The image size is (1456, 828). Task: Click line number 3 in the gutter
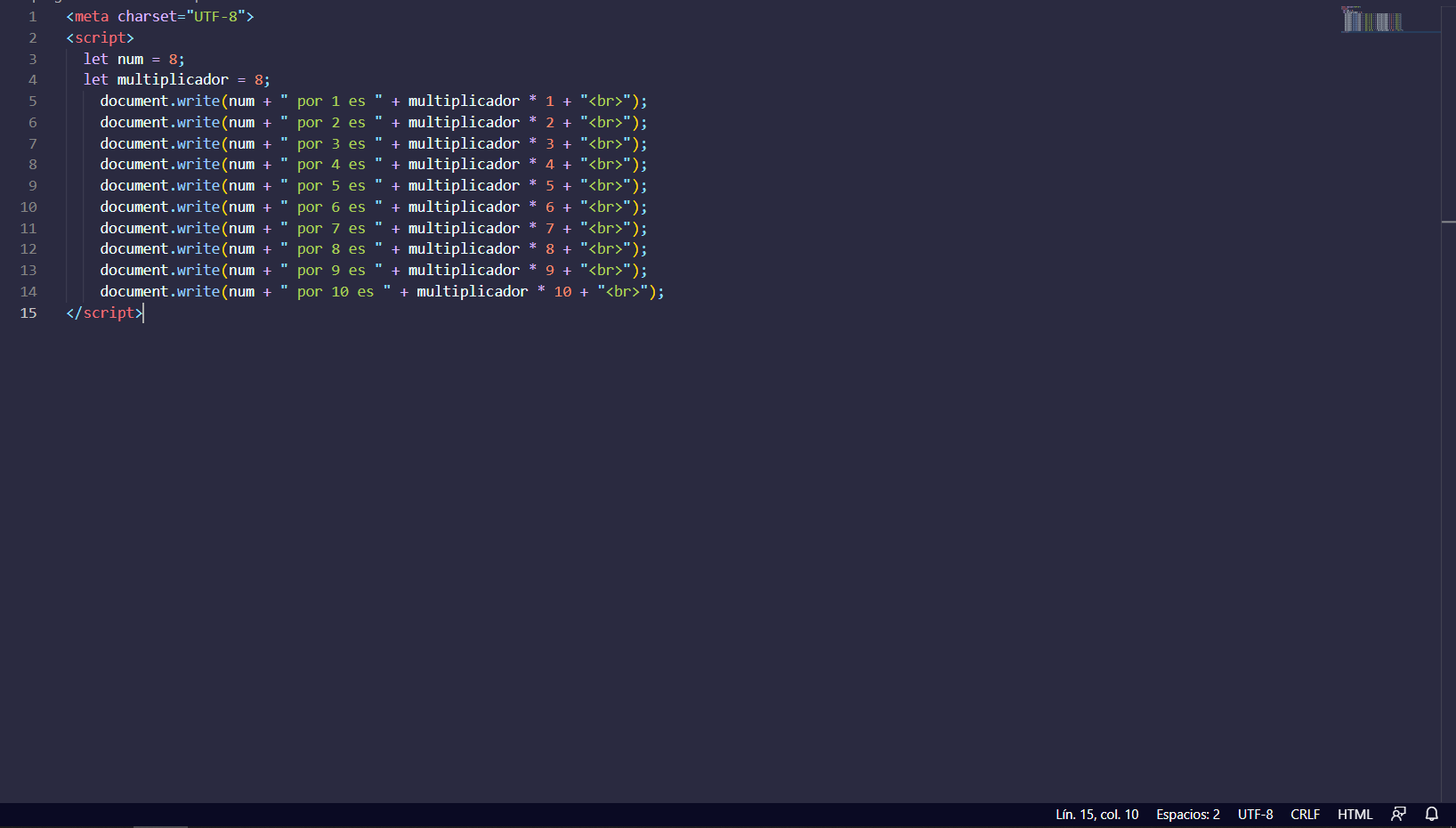coord(33,59)
